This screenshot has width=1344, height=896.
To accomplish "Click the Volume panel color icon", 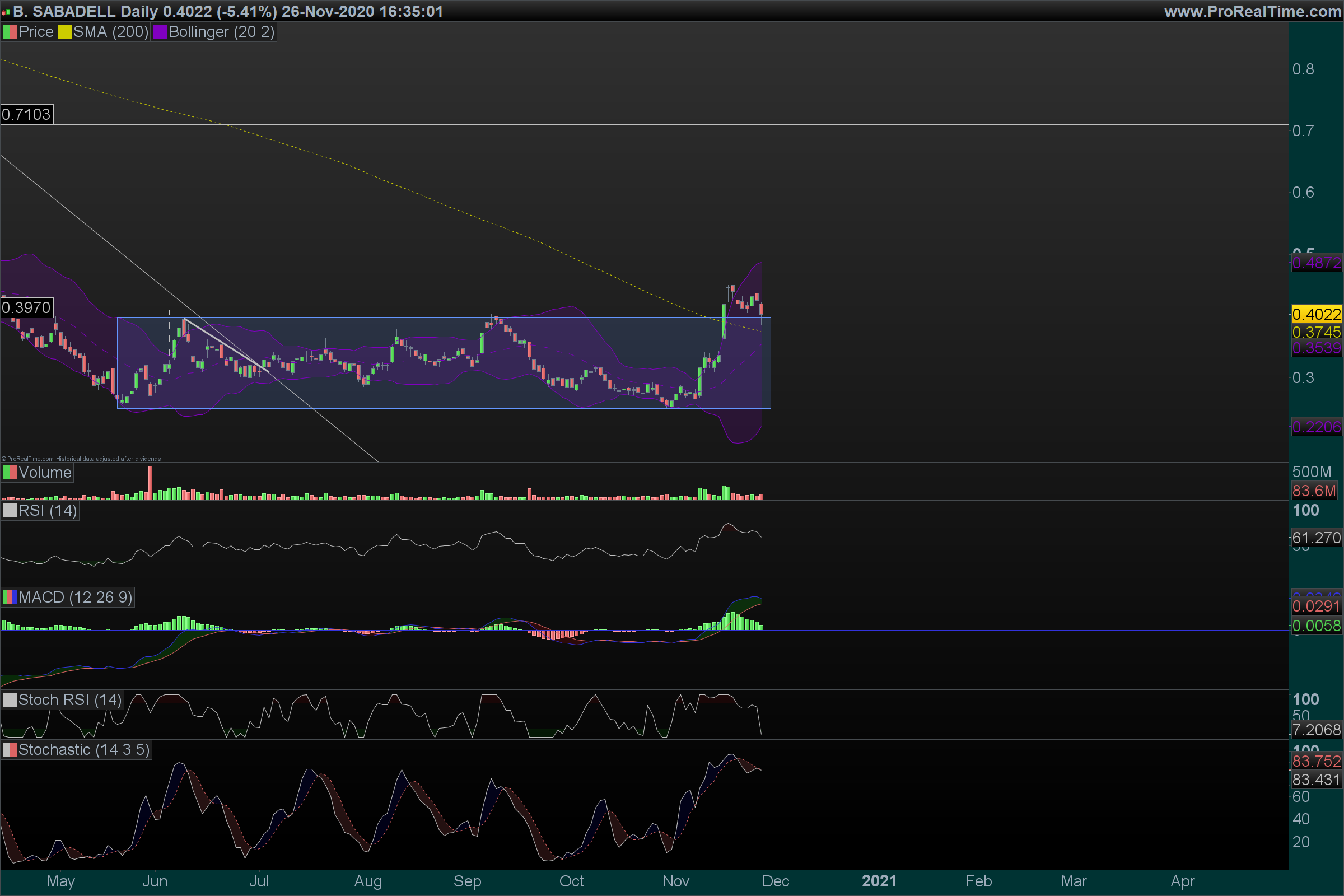I will pyautogui.click(x=10, y=473).
